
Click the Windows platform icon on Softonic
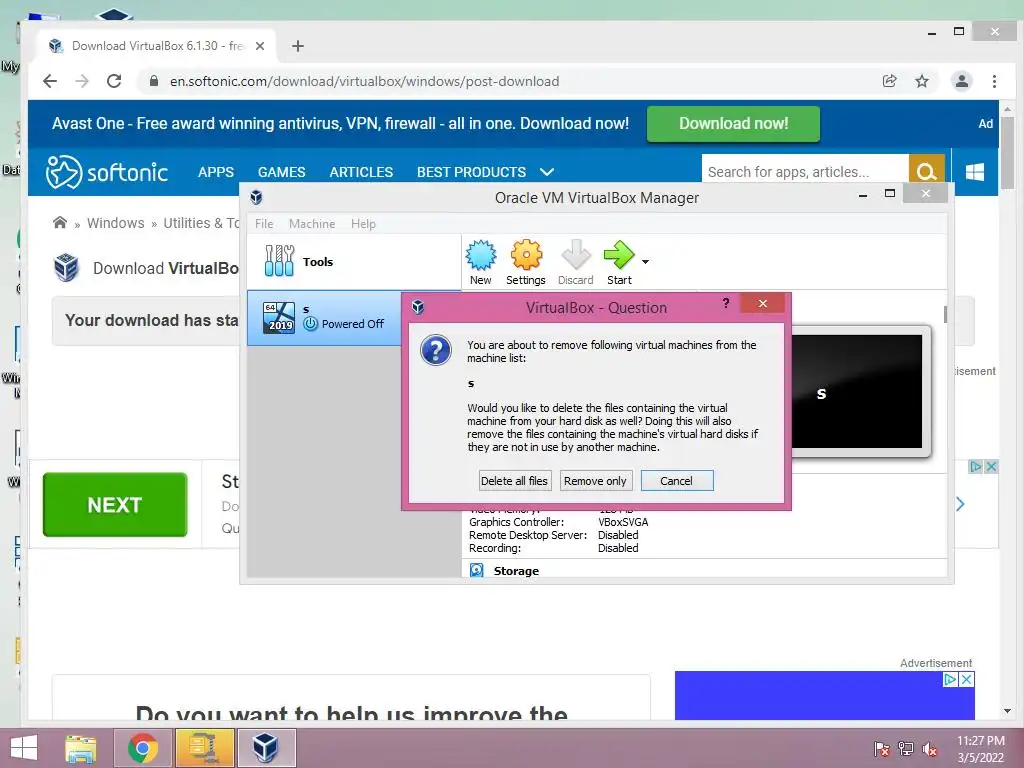pos(975,172)
